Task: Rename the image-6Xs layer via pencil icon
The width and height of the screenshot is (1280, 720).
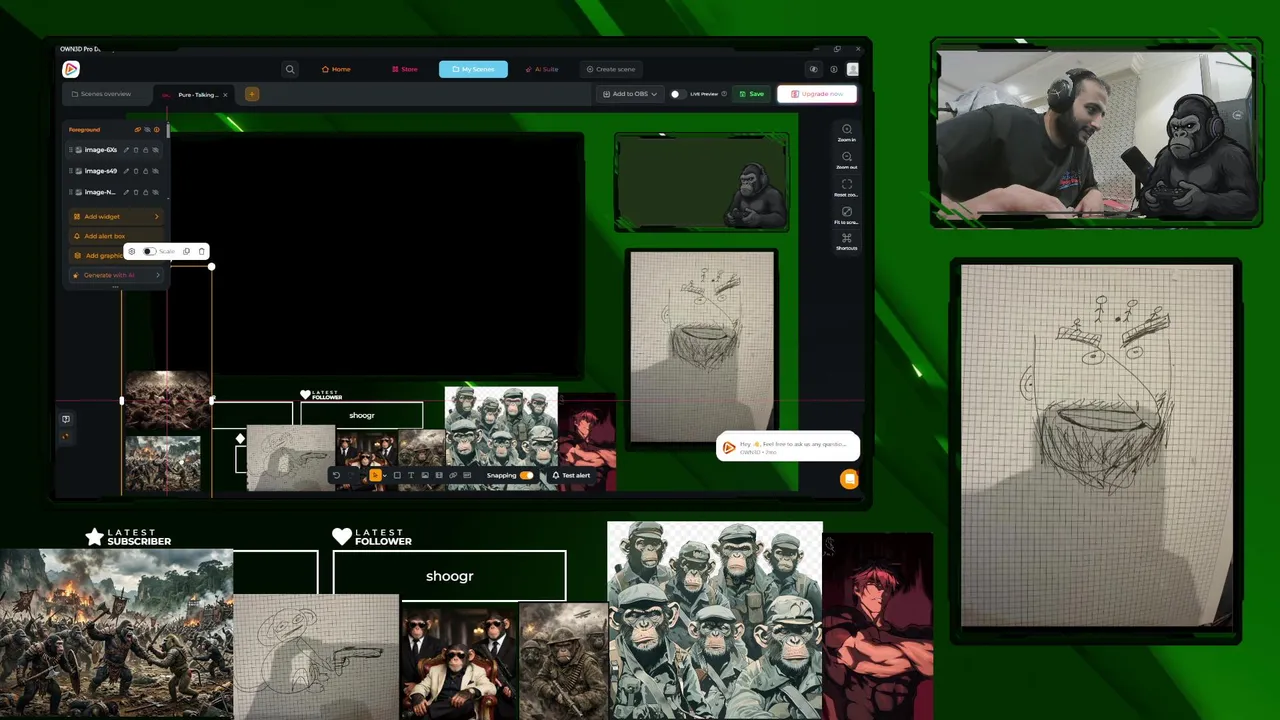Action: (127, 150)
